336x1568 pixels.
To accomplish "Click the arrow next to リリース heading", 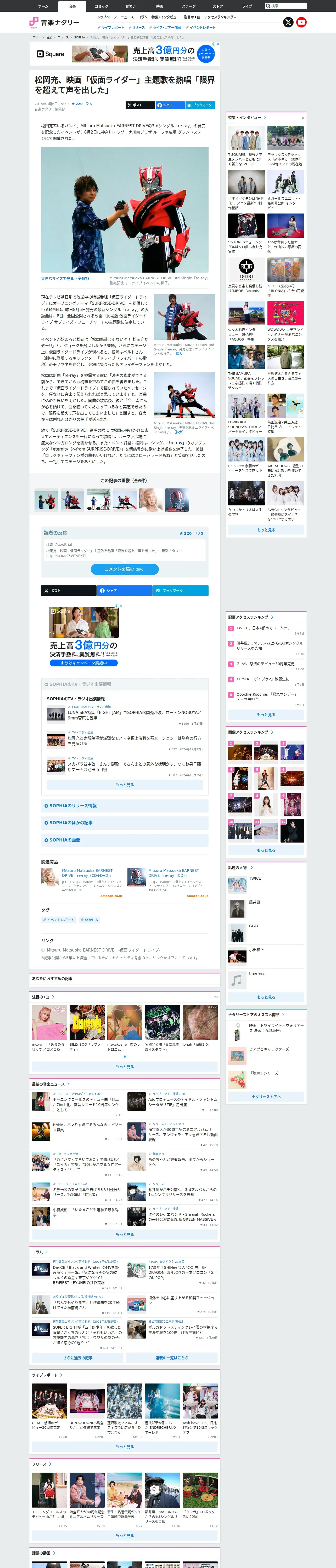I will coord(51,1464).
